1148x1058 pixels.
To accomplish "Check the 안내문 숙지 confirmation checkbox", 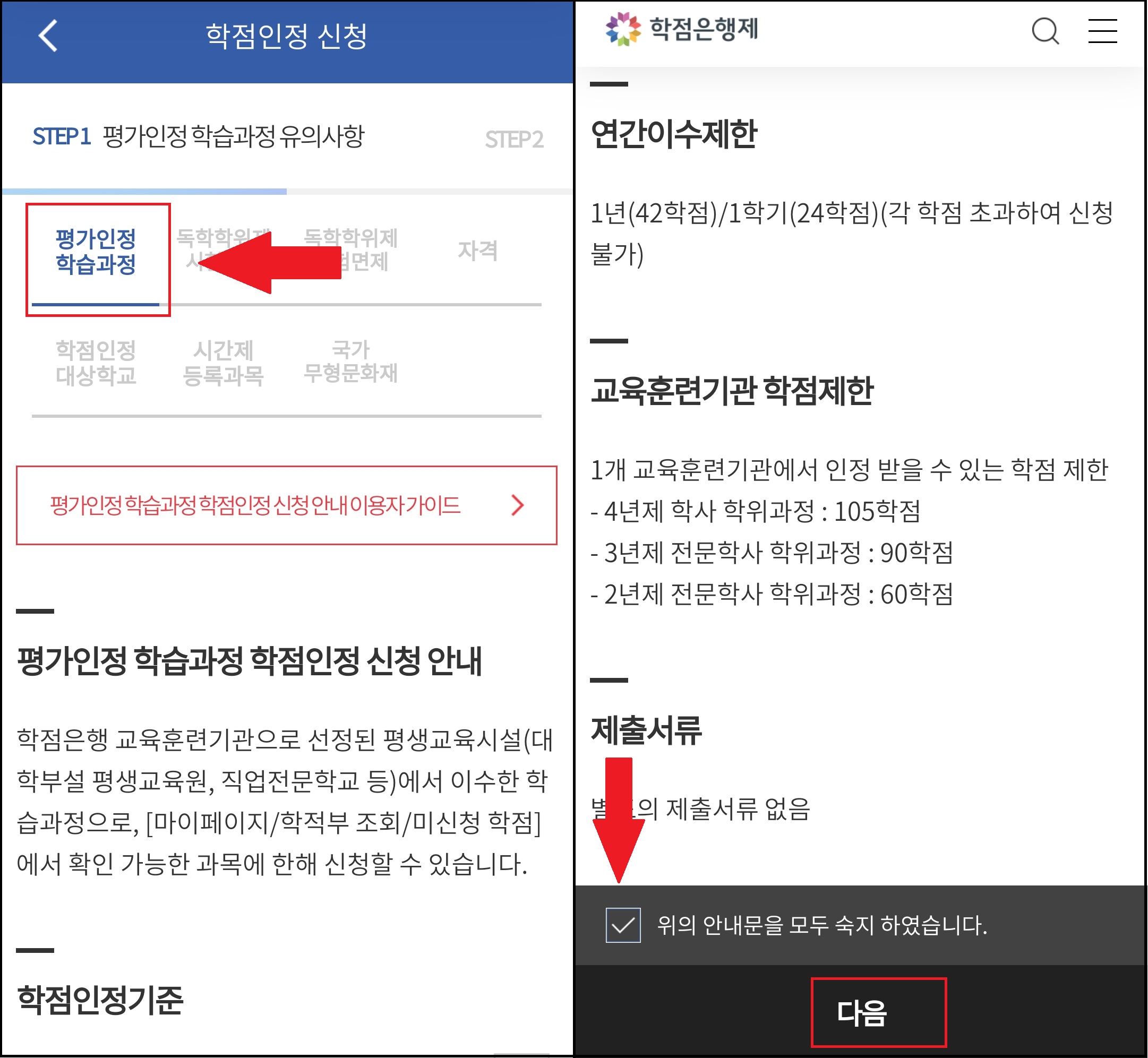I will click(x=623, y=925).
